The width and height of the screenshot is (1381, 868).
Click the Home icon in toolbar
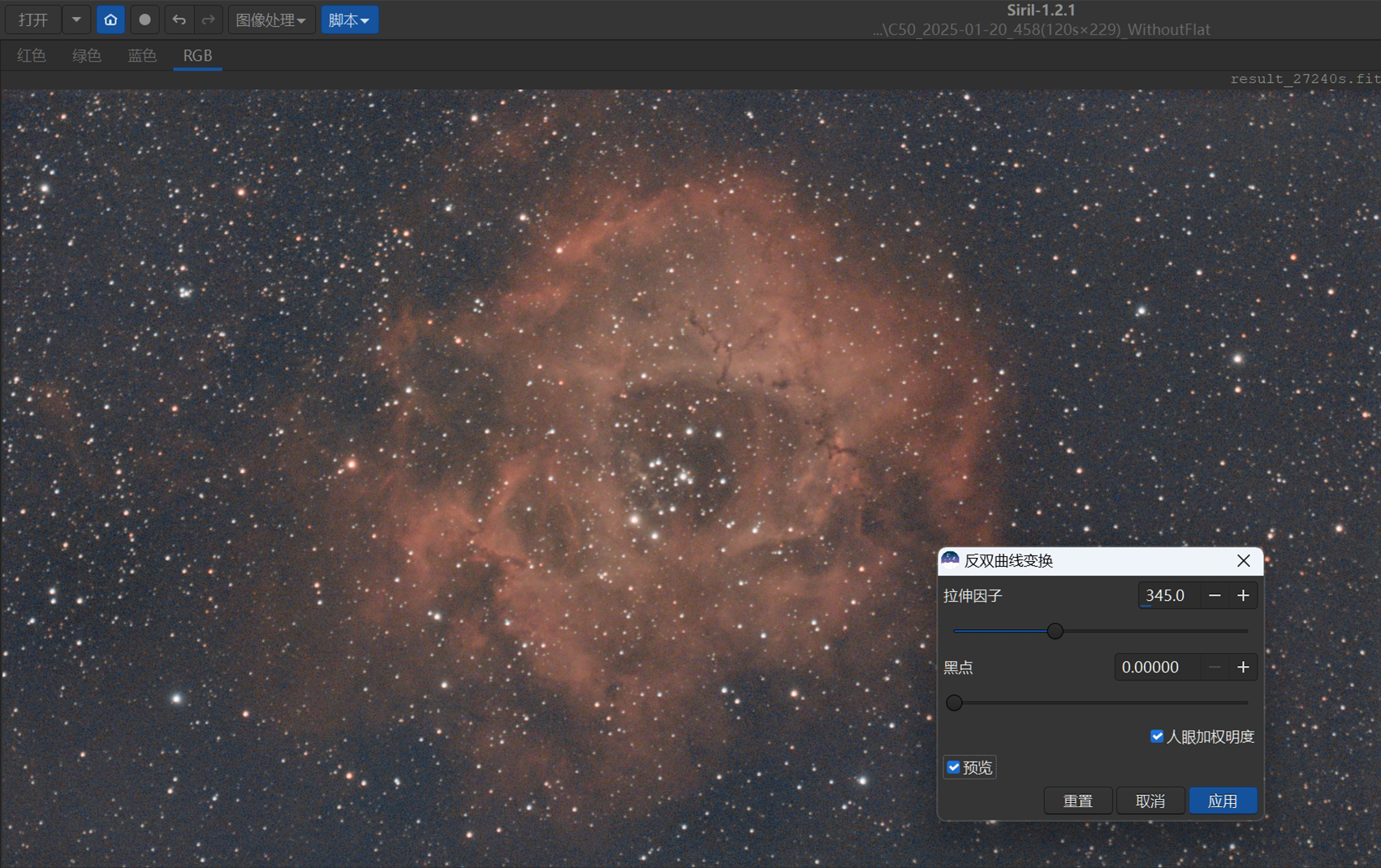point(110,19)
